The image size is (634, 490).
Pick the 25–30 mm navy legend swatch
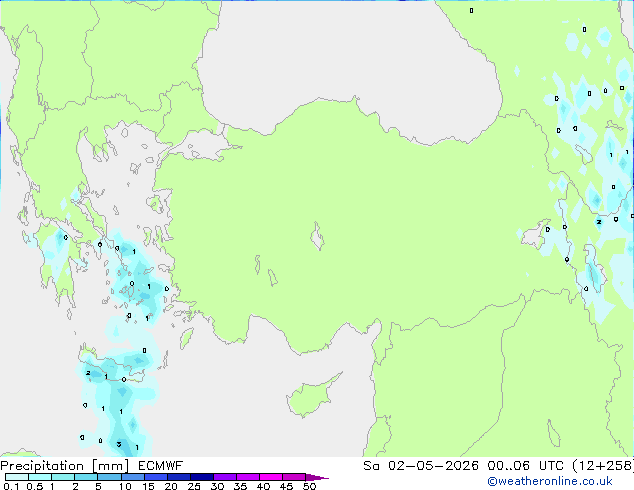coord(201,477)
